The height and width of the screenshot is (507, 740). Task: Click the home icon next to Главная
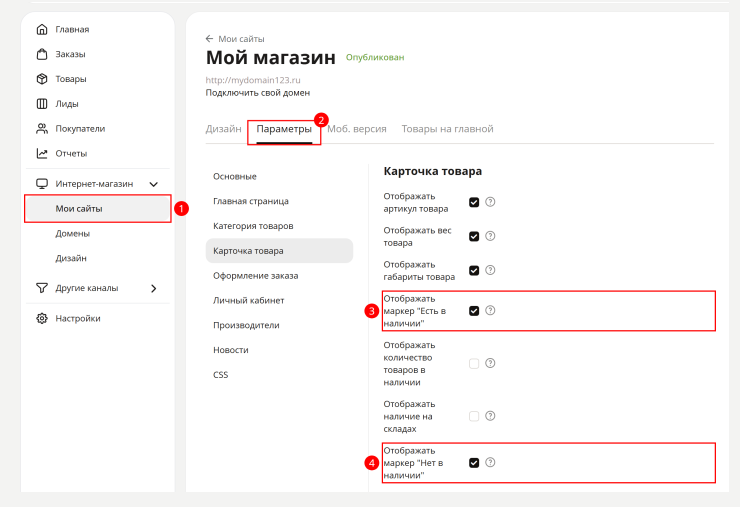(x=42, y=29)
